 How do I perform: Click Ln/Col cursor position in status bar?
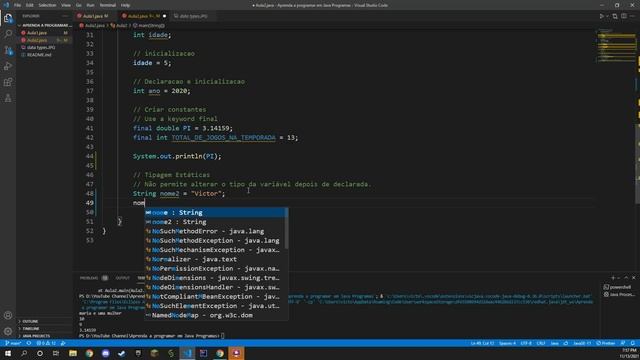[482, 343]
